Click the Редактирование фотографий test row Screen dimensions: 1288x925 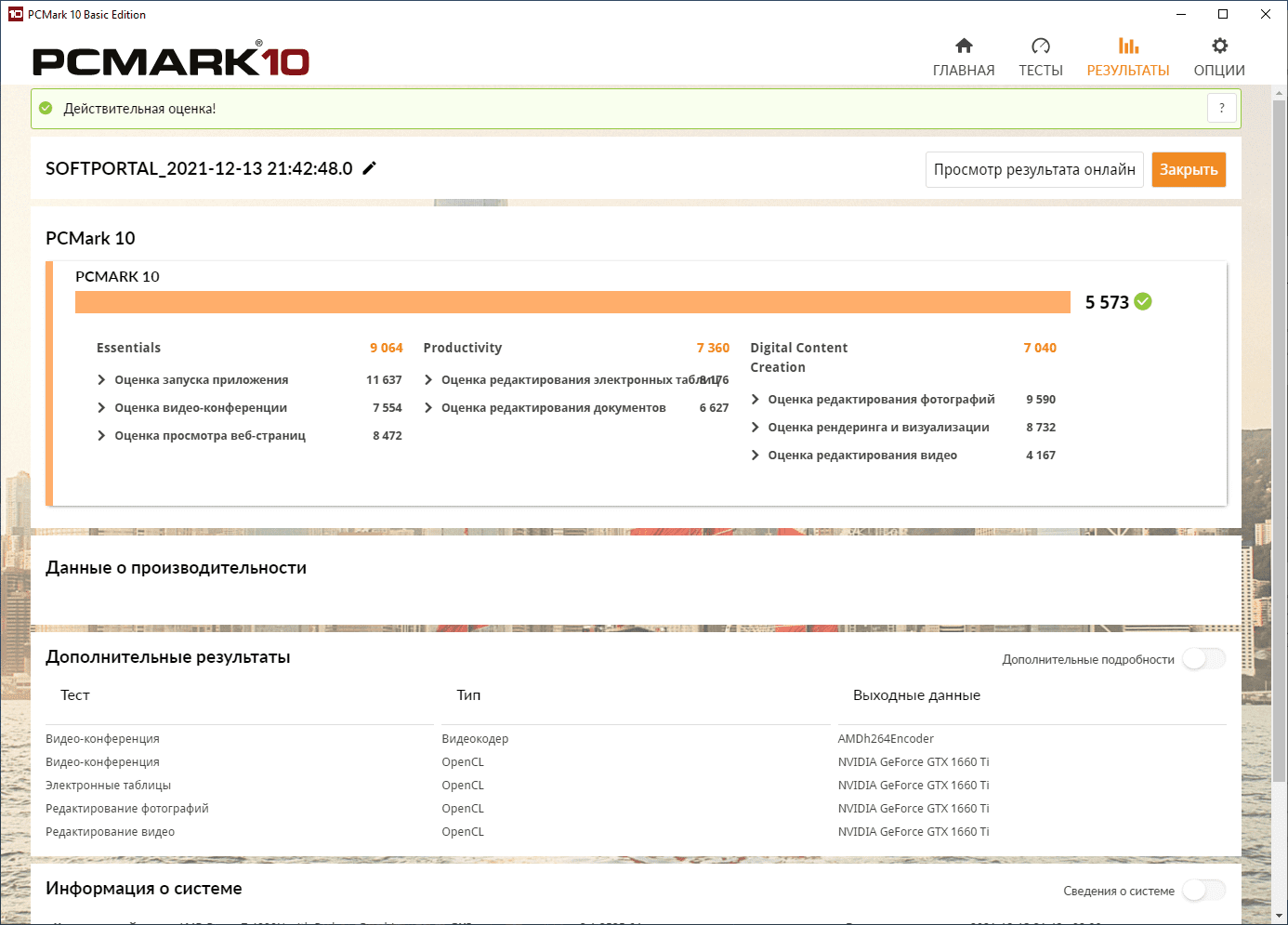point(126,809)
